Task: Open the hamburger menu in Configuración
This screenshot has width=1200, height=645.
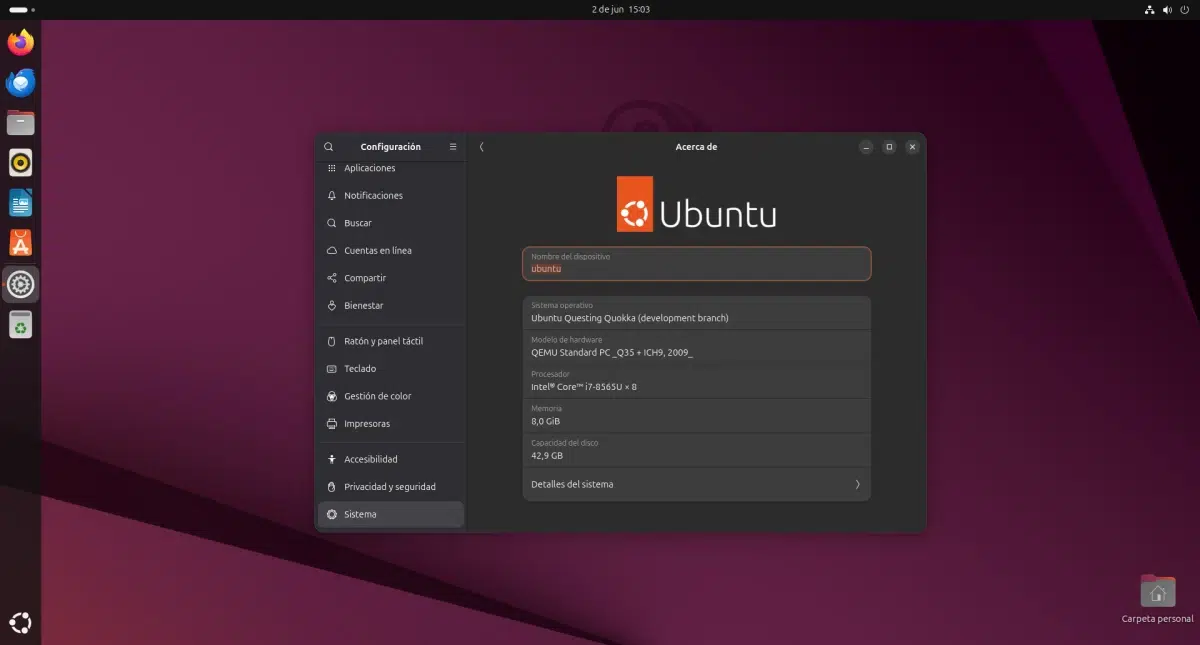Action: tap(452, 146)
